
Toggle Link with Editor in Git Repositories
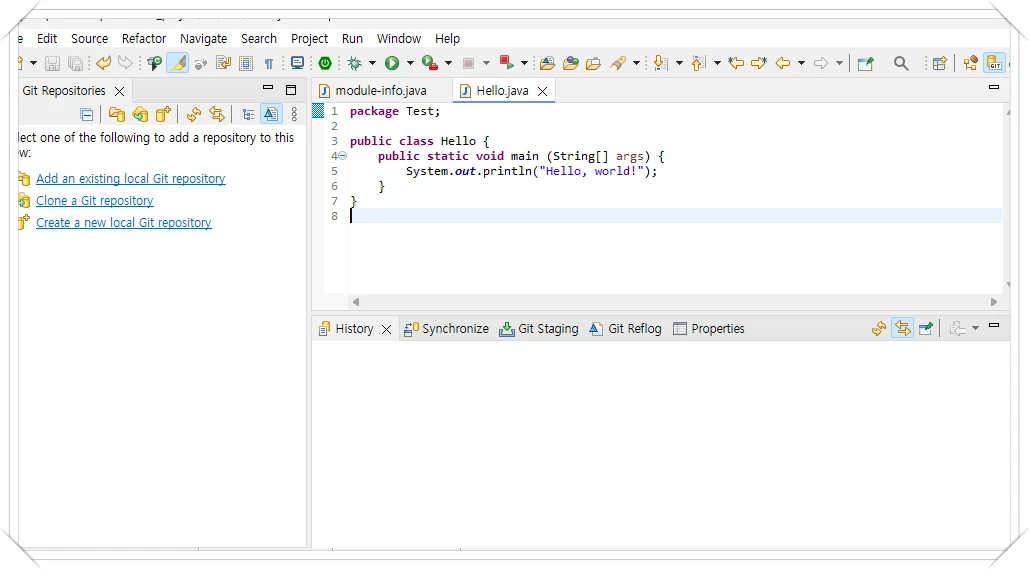(217, 115)
